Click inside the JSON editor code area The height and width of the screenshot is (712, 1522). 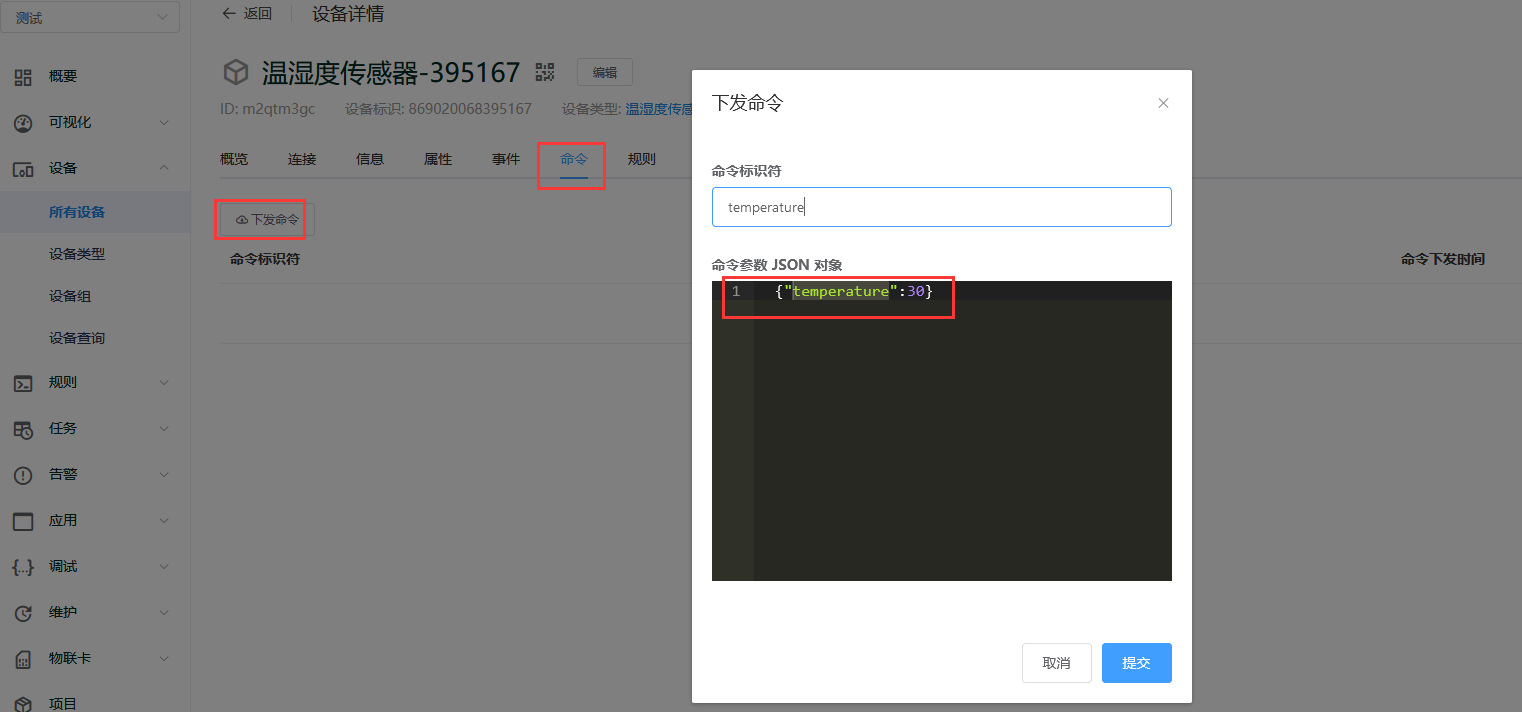(x=963, y=431)
